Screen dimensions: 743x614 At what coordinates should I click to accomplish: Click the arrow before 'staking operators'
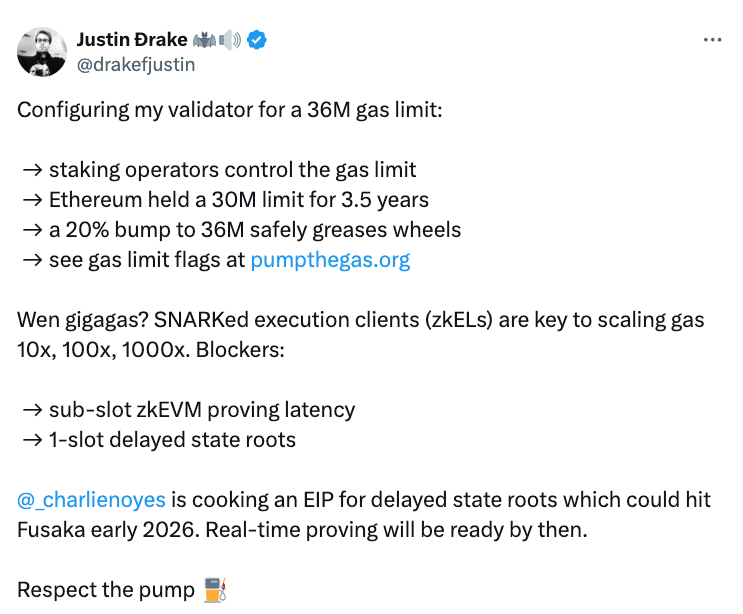pos(33,170)
